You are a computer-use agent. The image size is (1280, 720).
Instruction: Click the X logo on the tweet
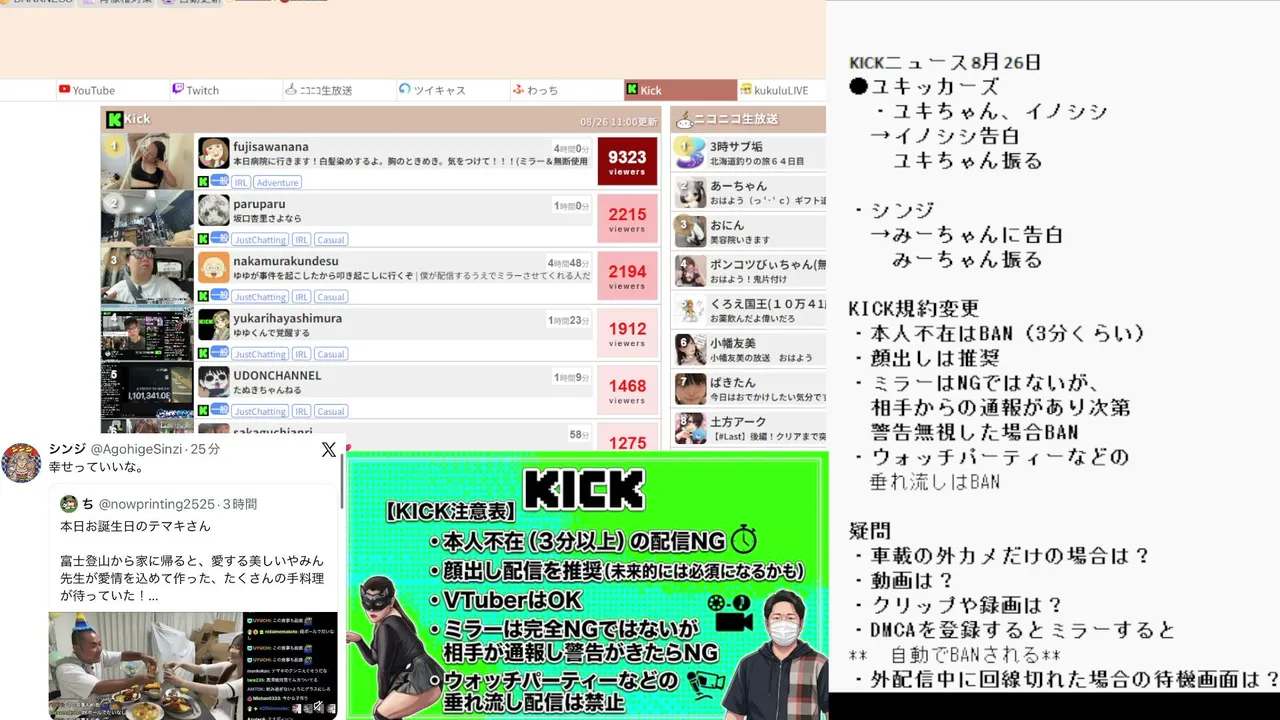click(329, 450)
